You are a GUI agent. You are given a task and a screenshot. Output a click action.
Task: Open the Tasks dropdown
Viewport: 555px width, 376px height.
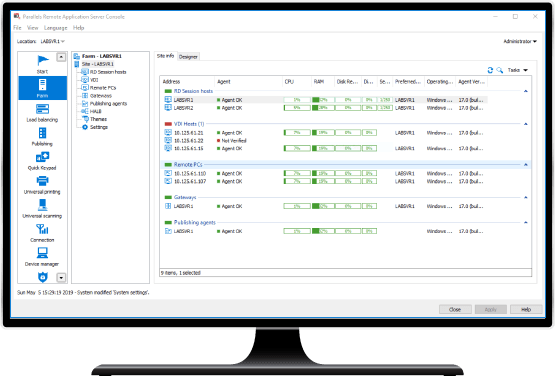pos(517,70)
